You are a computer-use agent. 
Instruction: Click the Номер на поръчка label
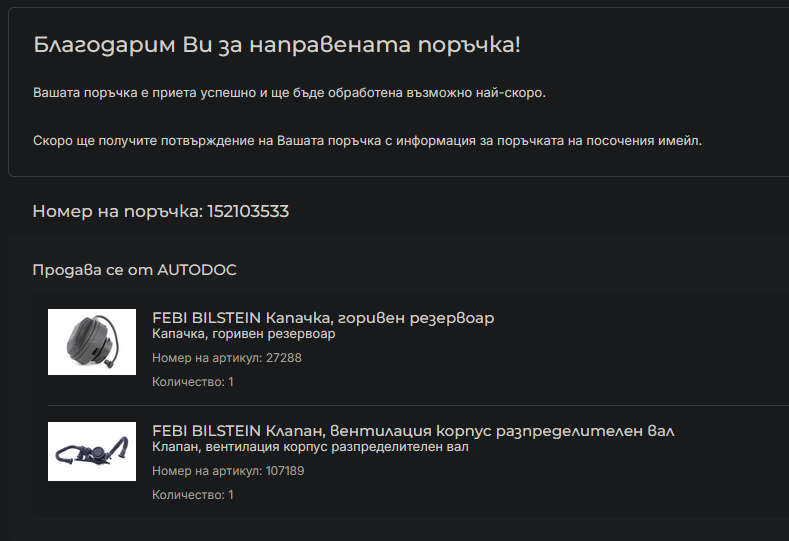117,211
